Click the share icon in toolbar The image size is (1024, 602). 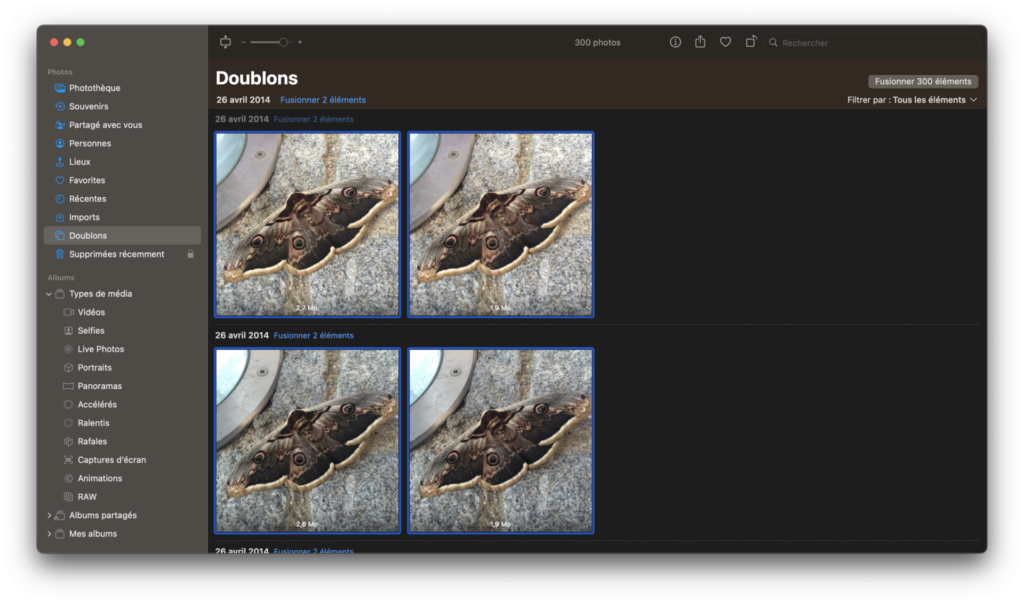coord(700,42)
